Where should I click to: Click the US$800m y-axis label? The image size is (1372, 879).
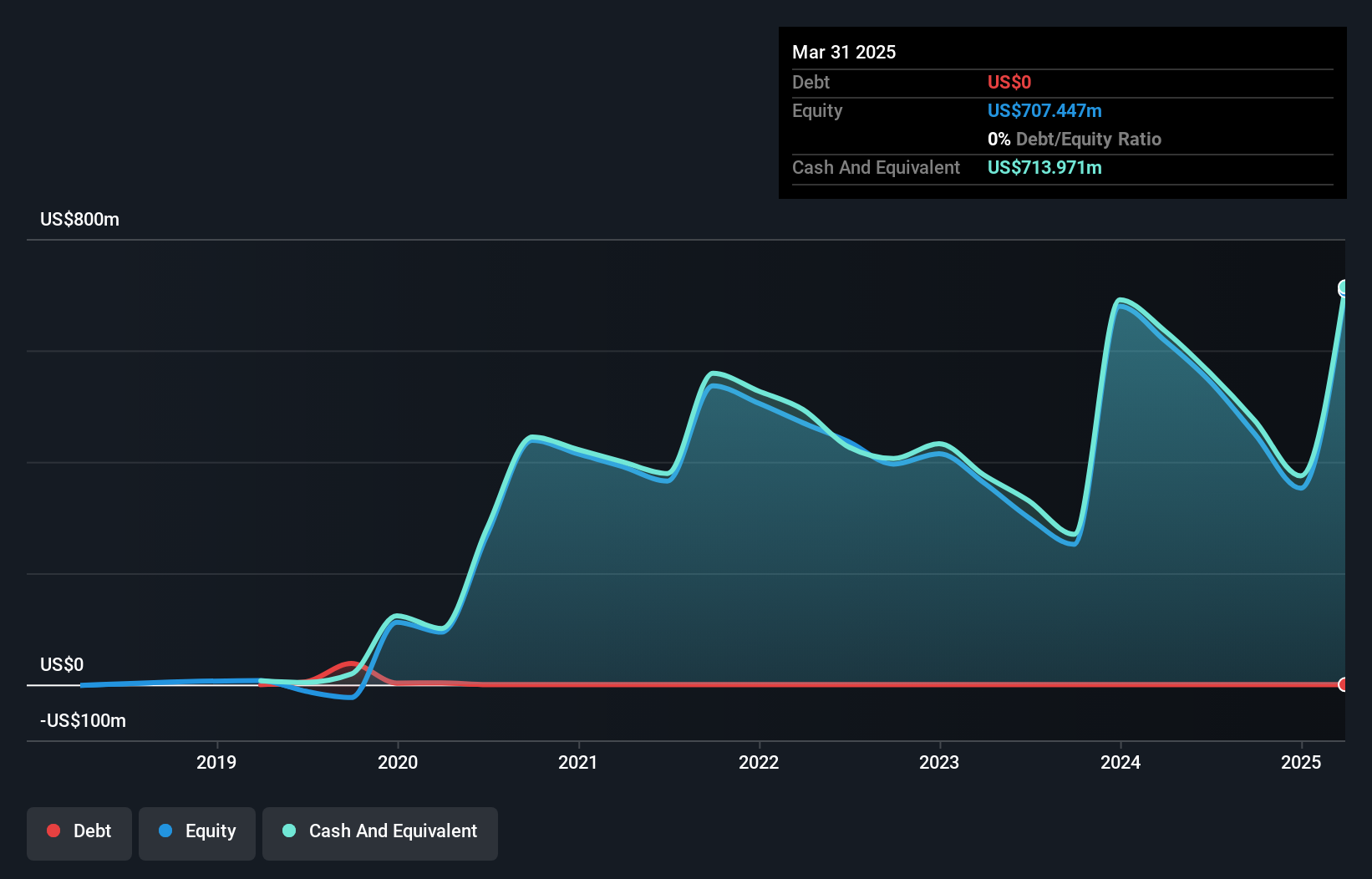pos(79,220)
